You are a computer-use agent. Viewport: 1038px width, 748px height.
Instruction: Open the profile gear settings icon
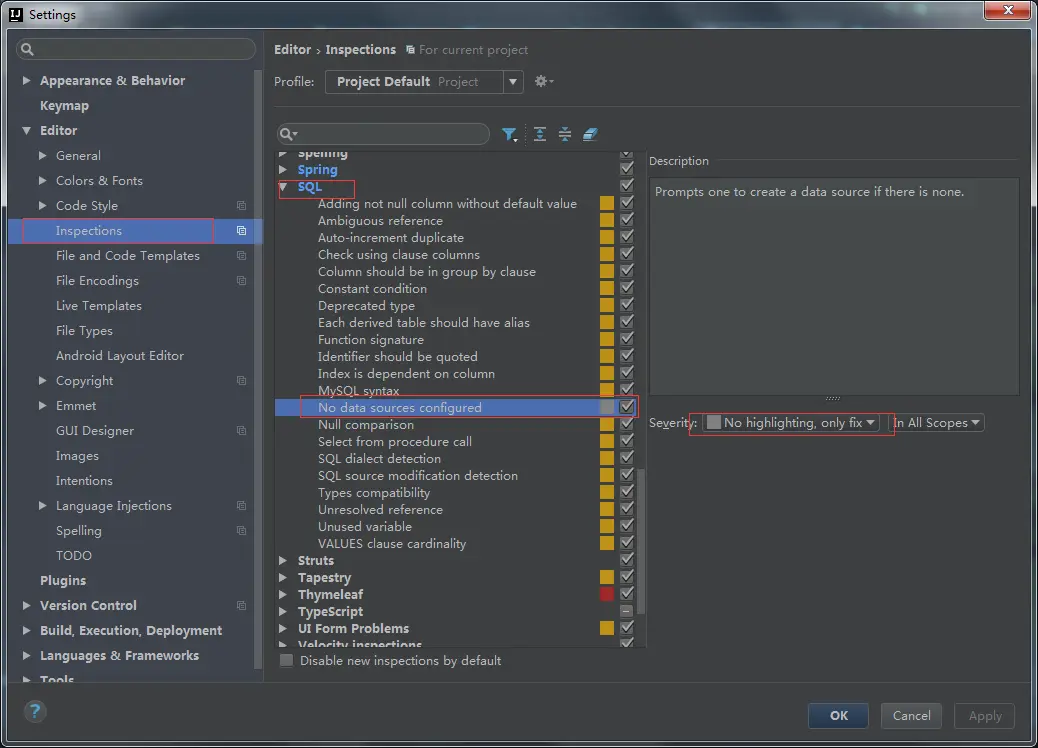click(543, 81)
